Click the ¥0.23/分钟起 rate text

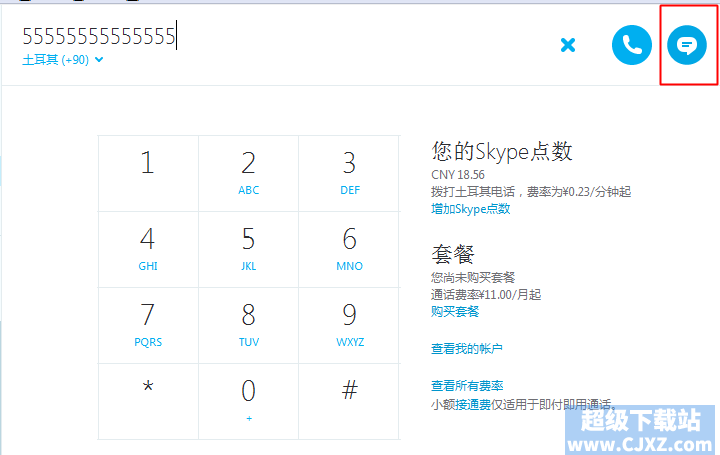(597, 191)
